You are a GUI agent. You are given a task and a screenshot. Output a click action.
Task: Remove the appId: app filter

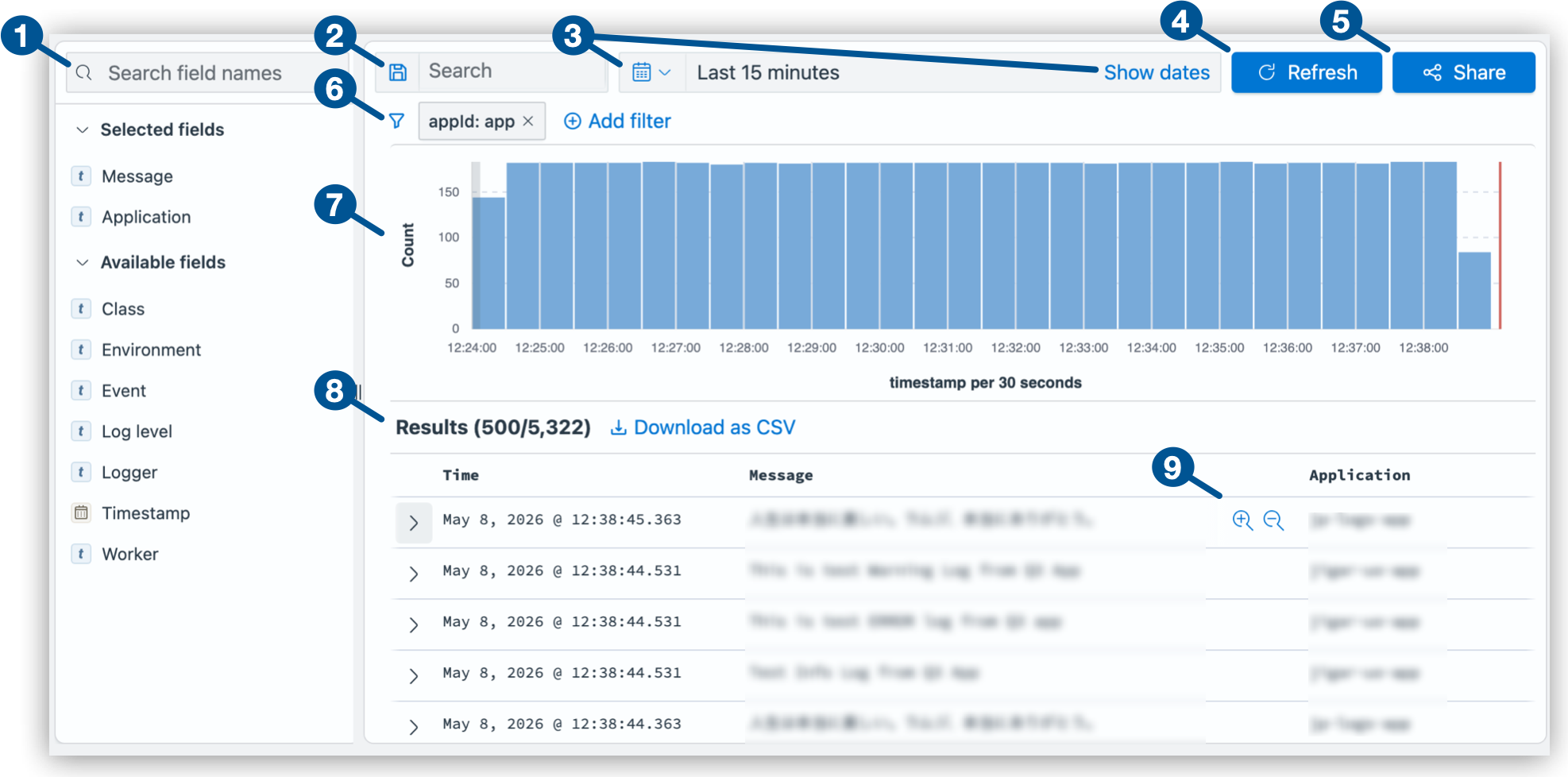pyautogui.click(x=528, y=122)
